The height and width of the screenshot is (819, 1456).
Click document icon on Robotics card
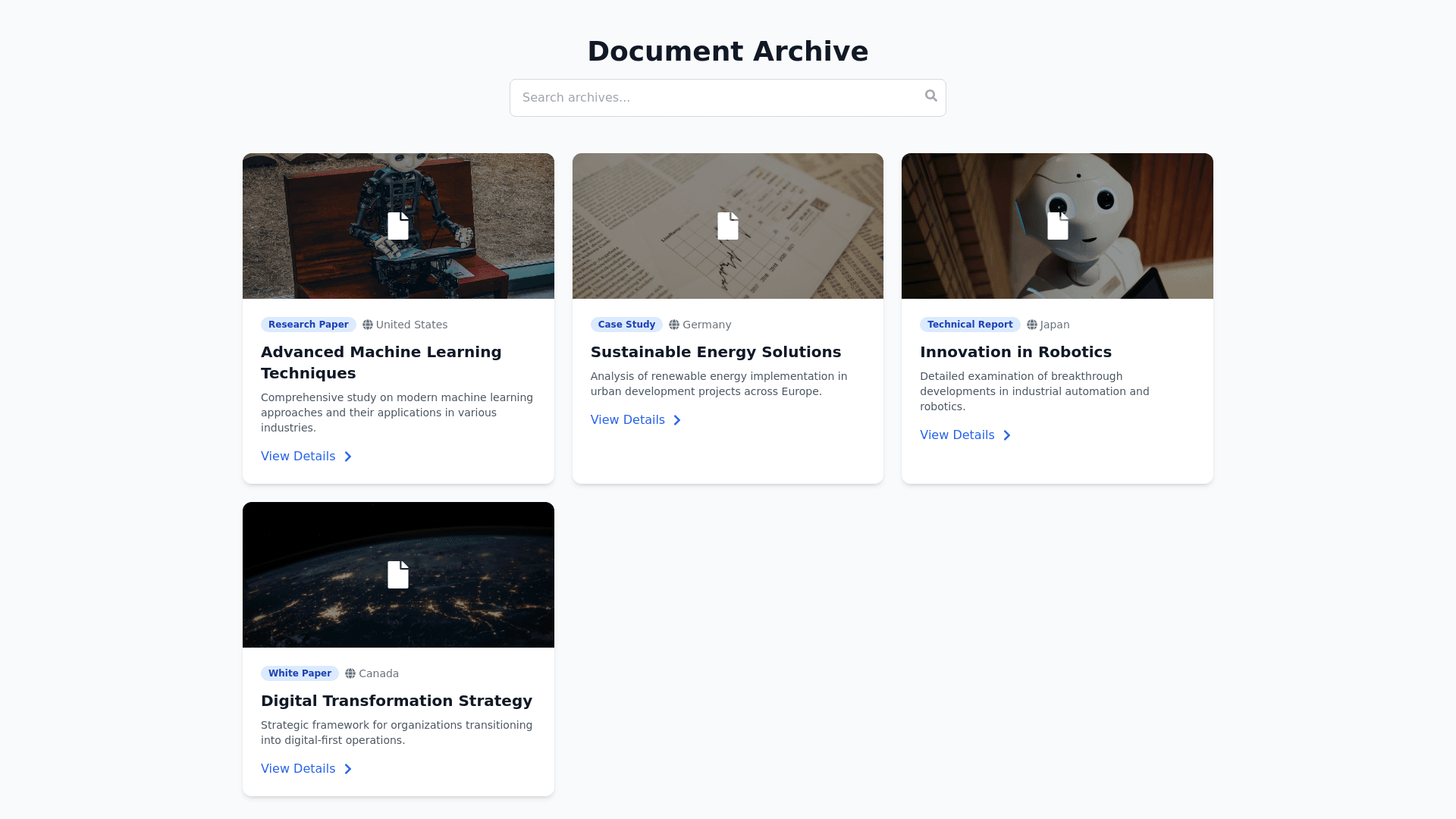point(1057,226)
